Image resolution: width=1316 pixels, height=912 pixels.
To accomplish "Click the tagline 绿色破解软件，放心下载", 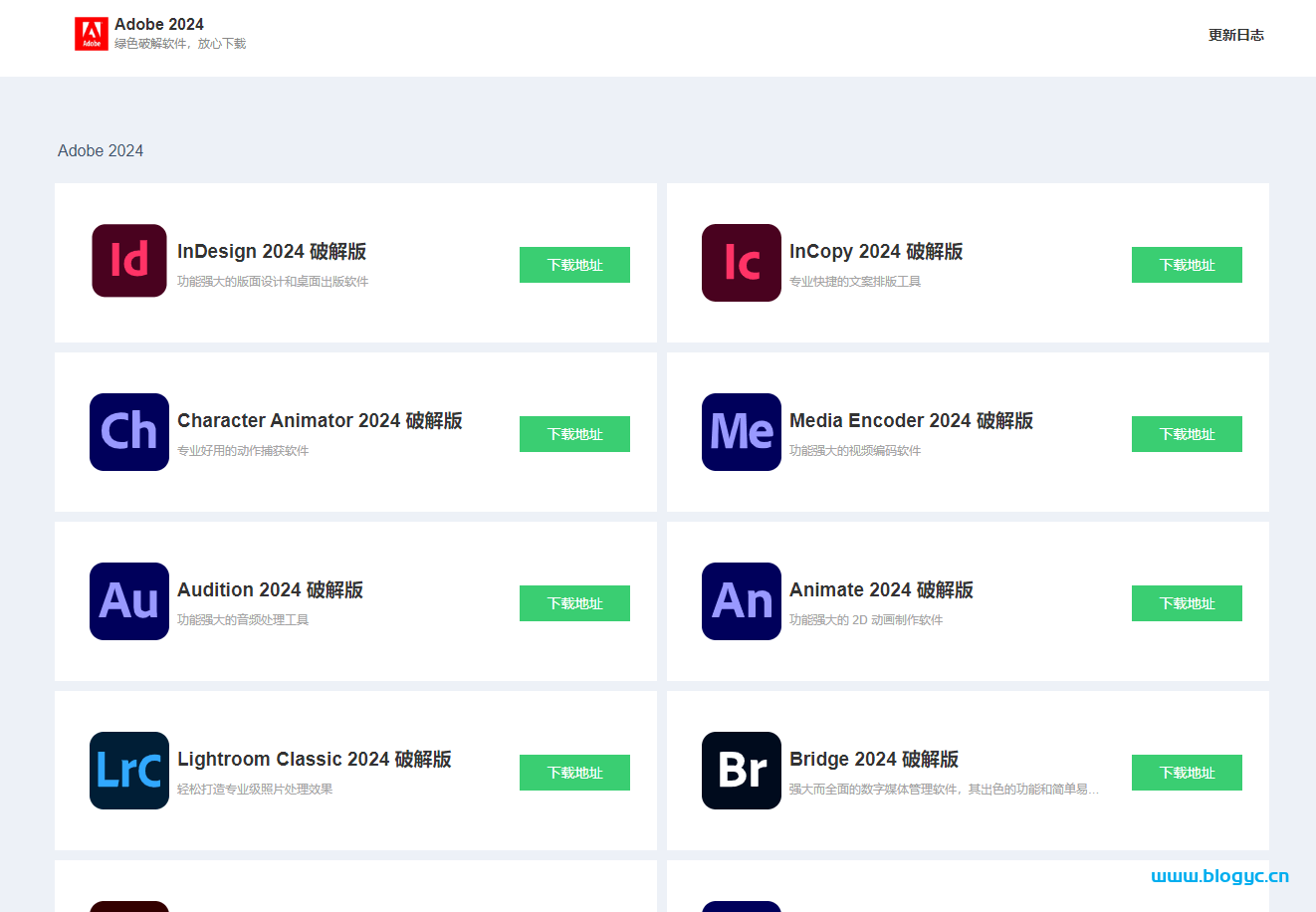I will click(180, 44).
